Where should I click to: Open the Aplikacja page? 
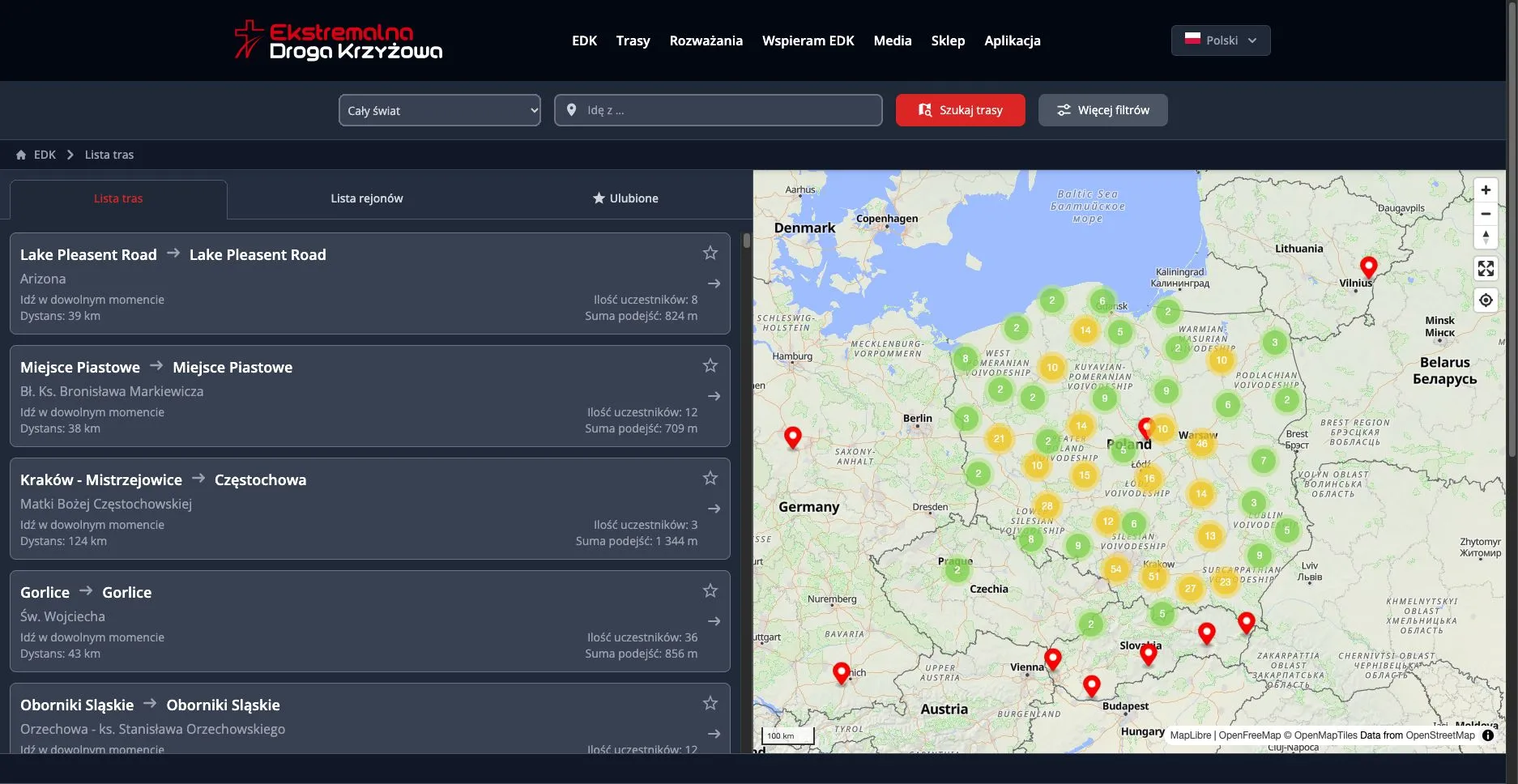coord(1013,40)
